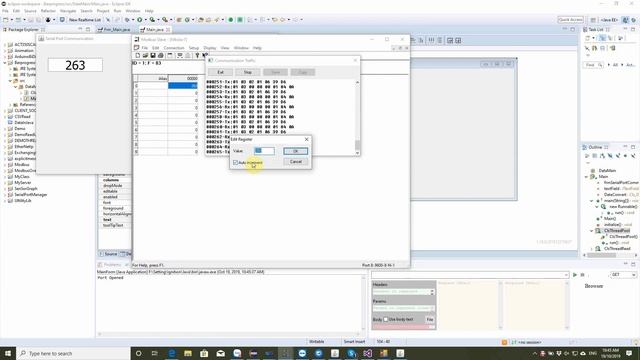The image size is (640, 360).
Task: Open File Explorer from taskbar
Action: click(188, 353)
